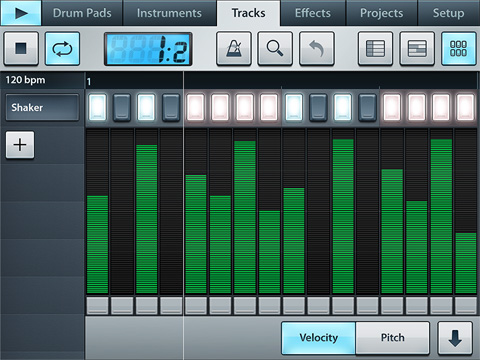
Task: Adjust velocity bar for step 9
Action: click(x=294, y=241)
